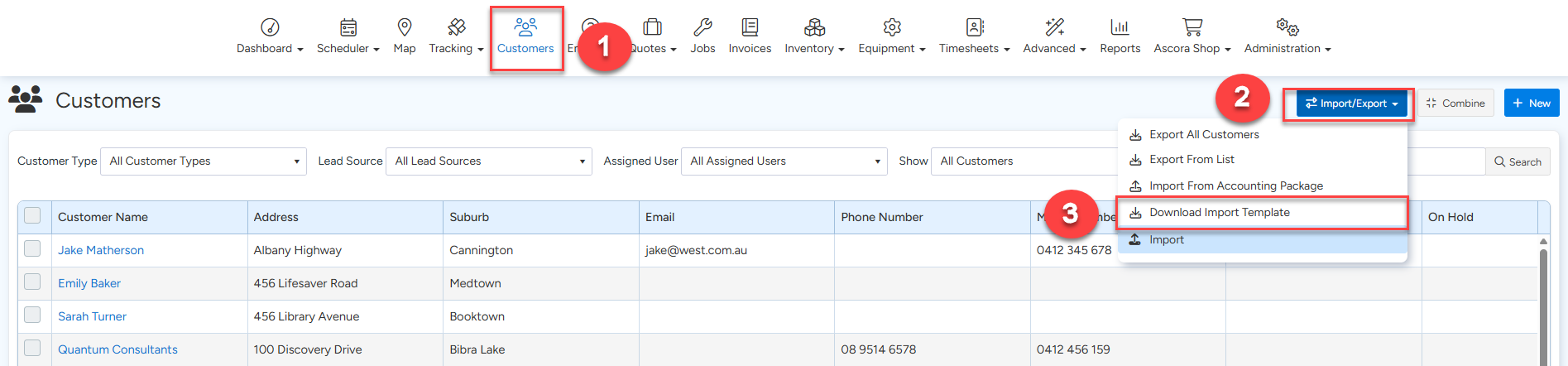1568x366 pixels.
Task: Open the Invoices icon
Action: click(x=750, y=27)
